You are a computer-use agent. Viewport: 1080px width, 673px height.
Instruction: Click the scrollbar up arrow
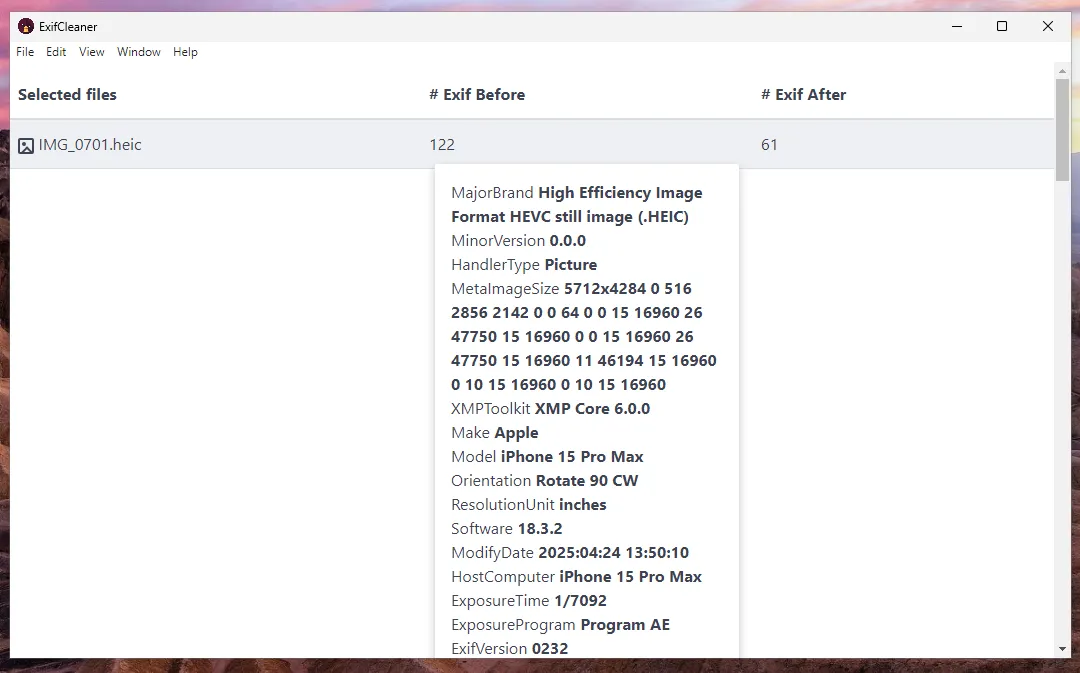1062,70
